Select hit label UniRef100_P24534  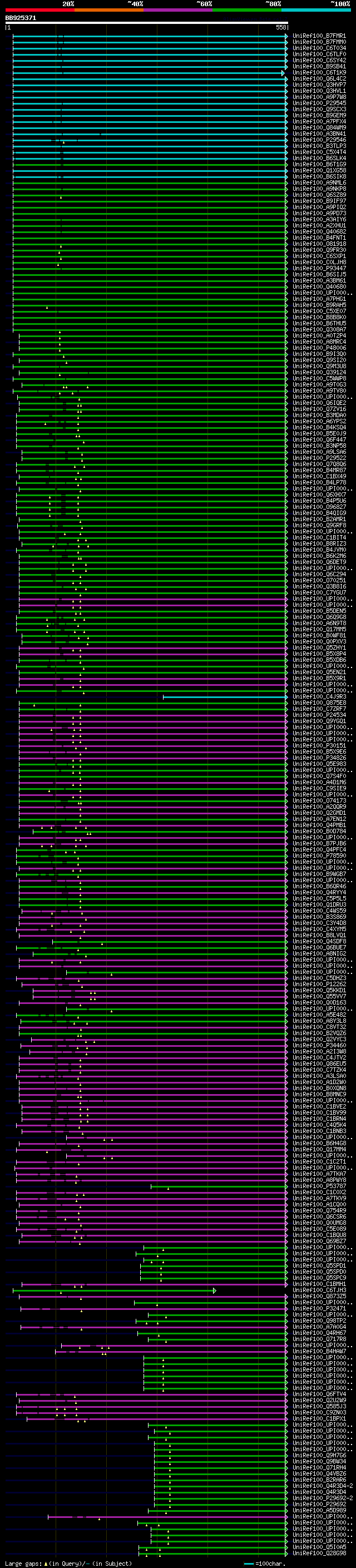319,715
